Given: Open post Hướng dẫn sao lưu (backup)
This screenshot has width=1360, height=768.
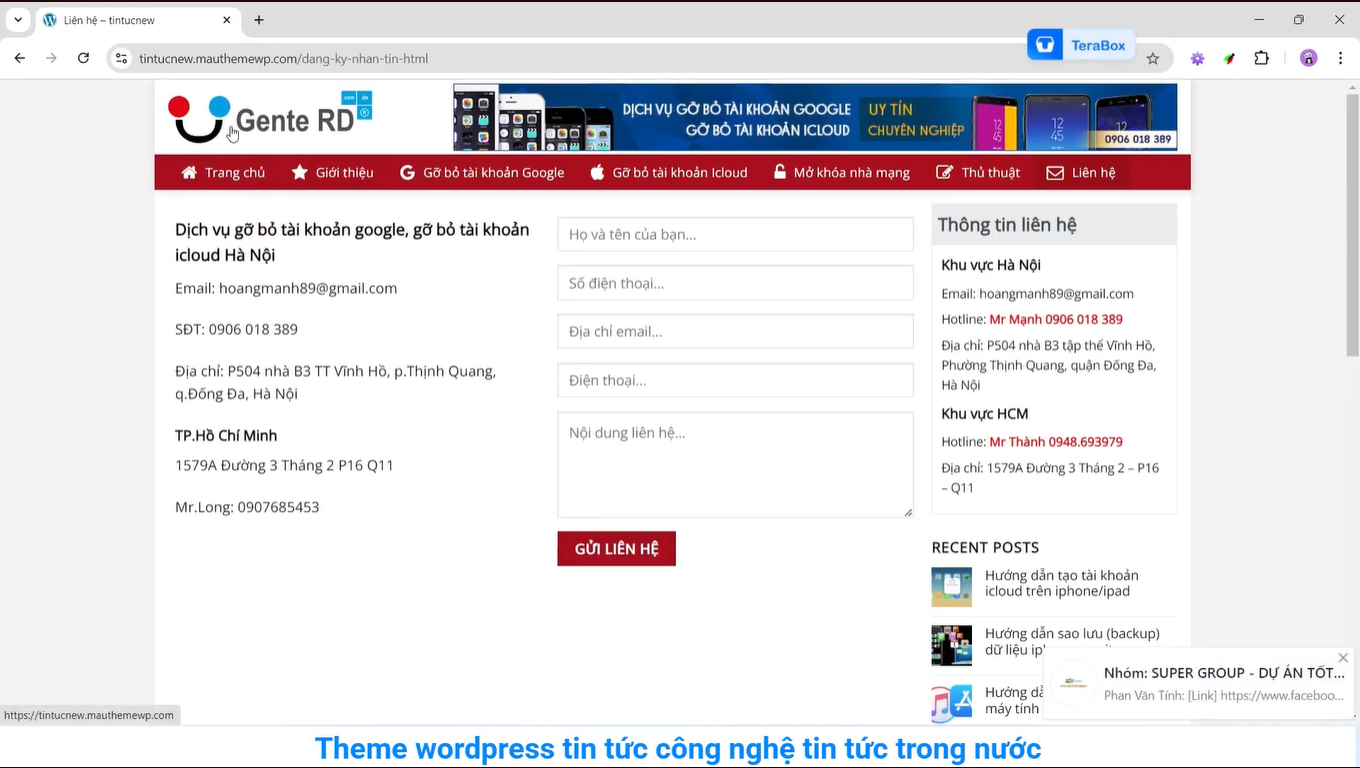Looking at the screenshot, I should tap(1072, 641).
